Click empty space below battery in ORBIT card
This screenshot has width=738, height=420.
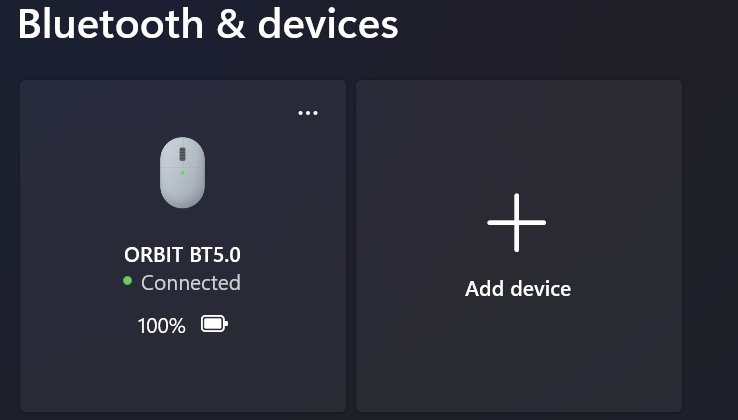(183, 372)
